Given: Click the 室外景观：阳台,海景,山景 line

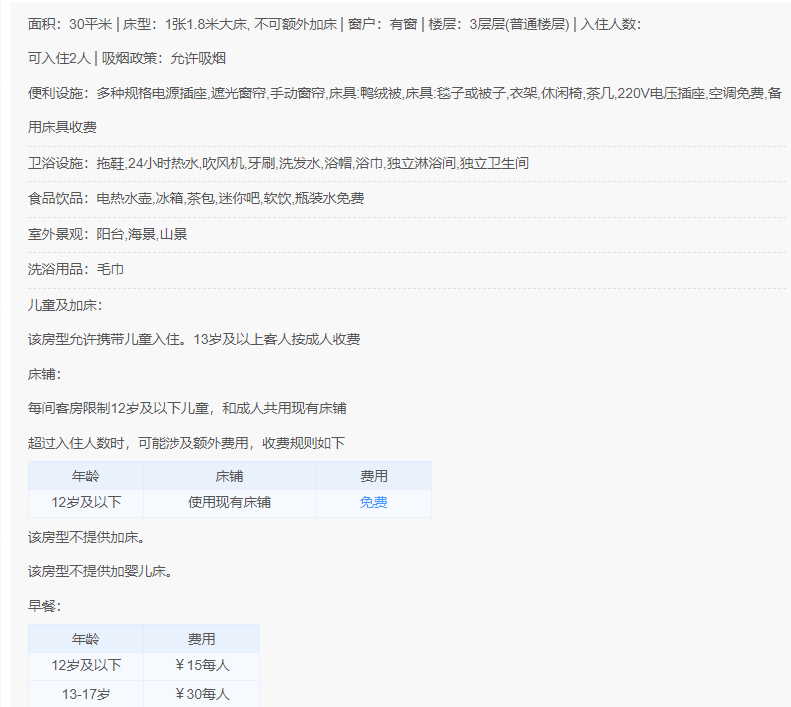Looking at the screenshot, I should [107, 234].
